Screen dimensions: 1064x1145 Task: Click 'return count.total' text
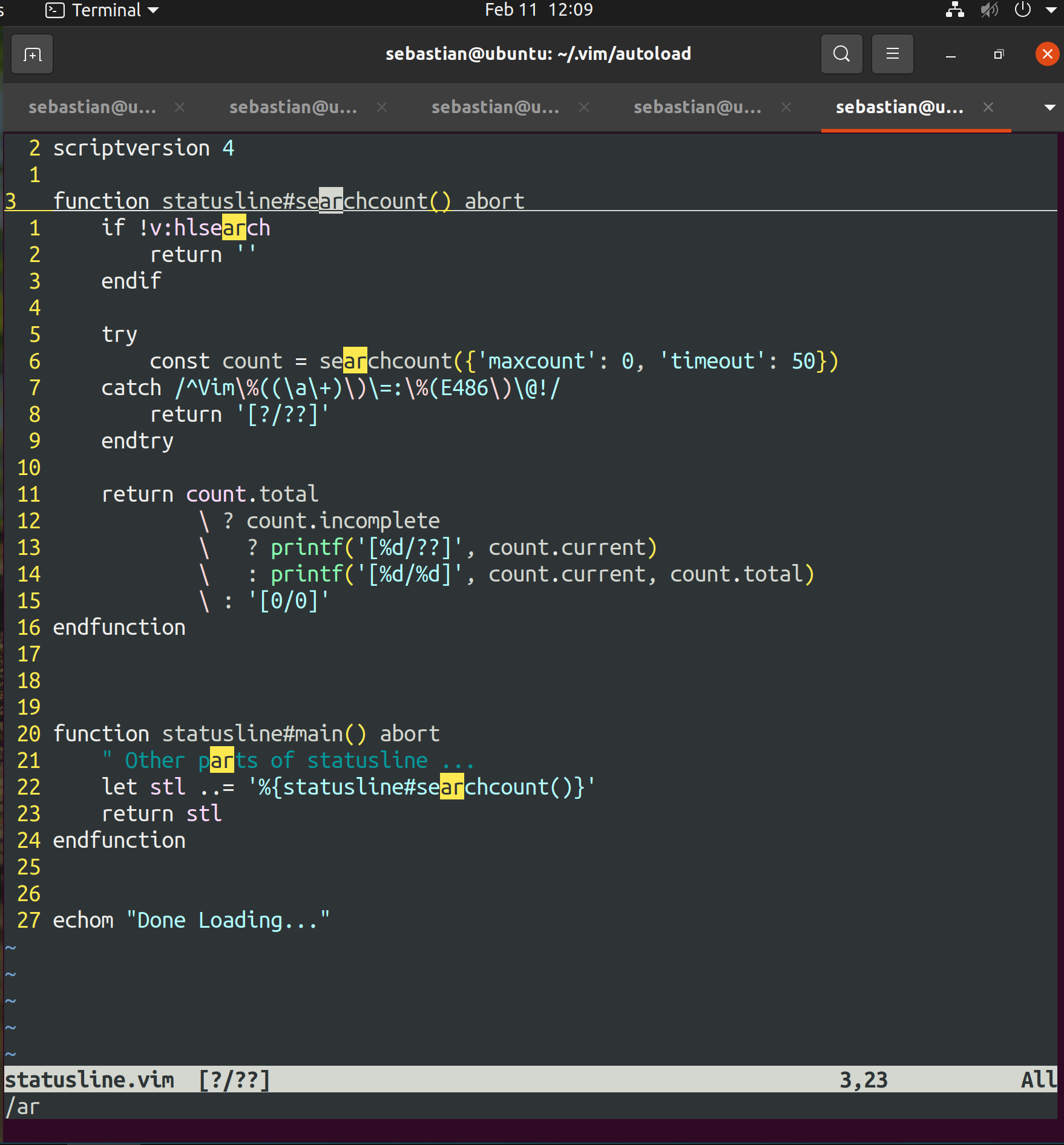(210, 494)
